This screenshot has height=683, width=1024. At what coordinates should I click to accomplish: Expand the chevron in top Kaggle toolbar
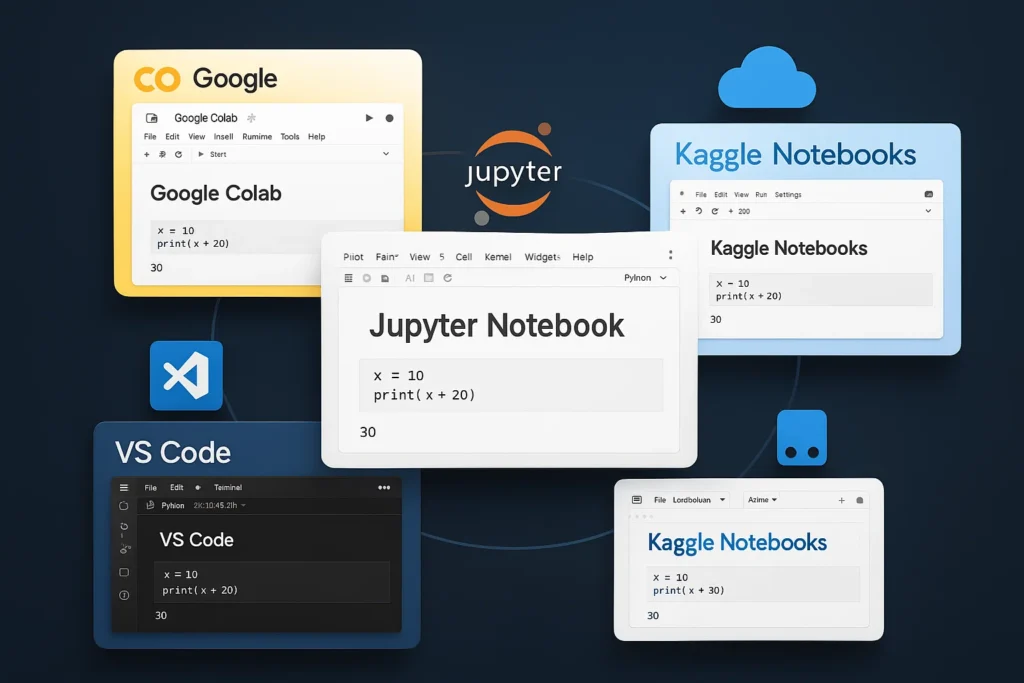pos(928,211)
